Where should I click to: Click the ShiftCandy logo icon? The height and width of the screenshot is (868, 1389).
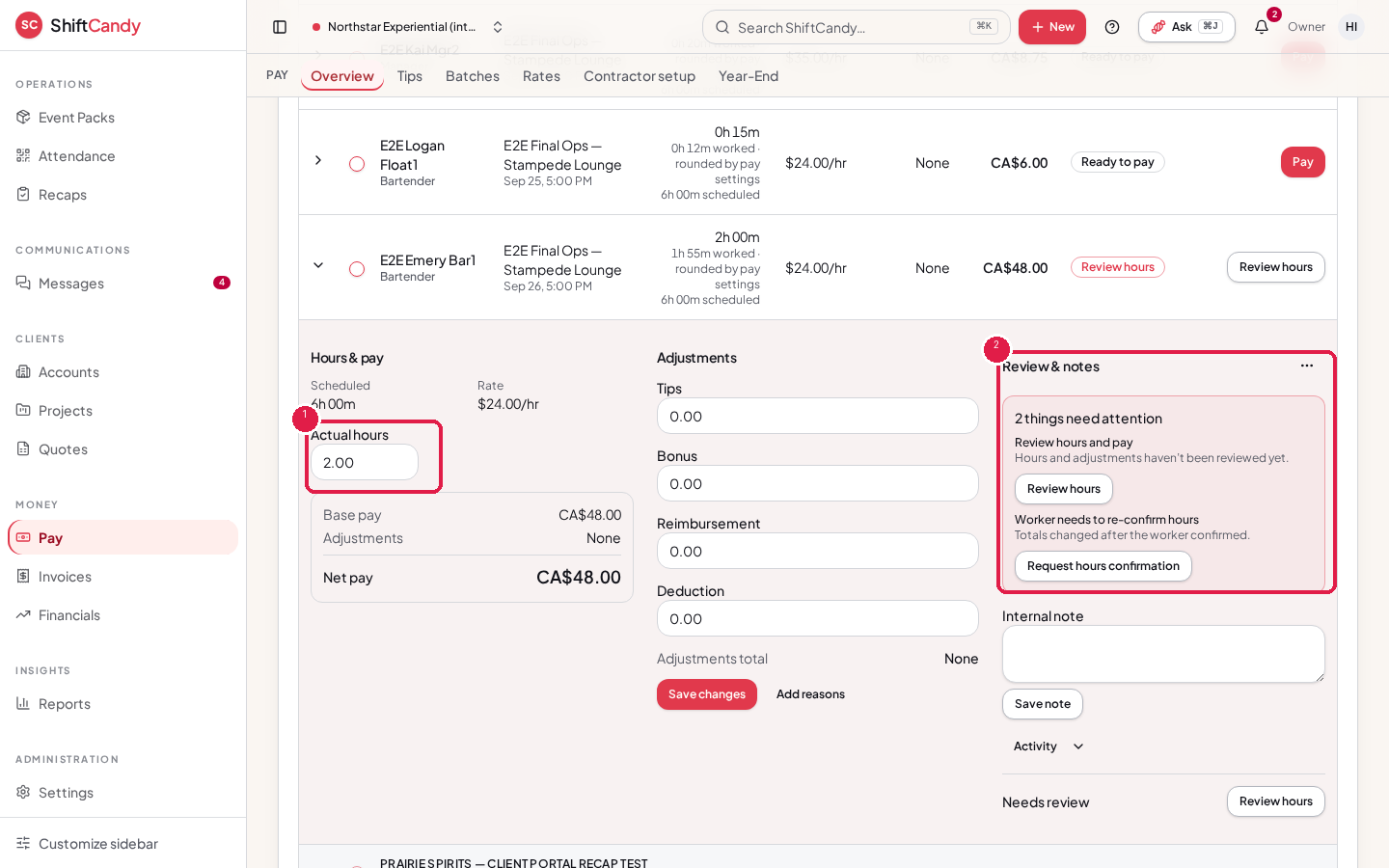29,25
